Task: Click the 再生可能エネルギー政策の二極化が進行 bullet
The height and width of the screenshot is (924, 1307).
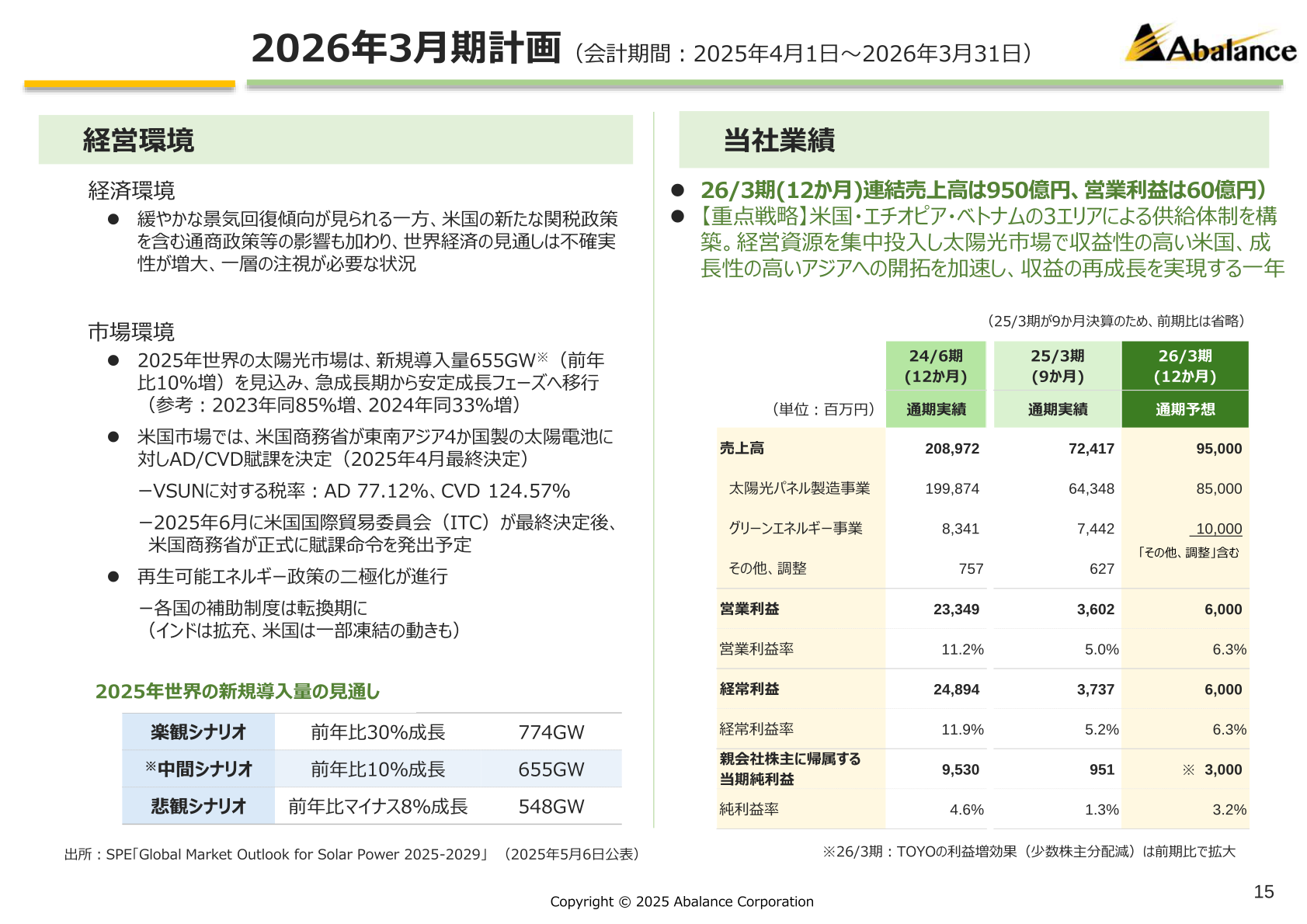Action: click(x=292, y=576)
